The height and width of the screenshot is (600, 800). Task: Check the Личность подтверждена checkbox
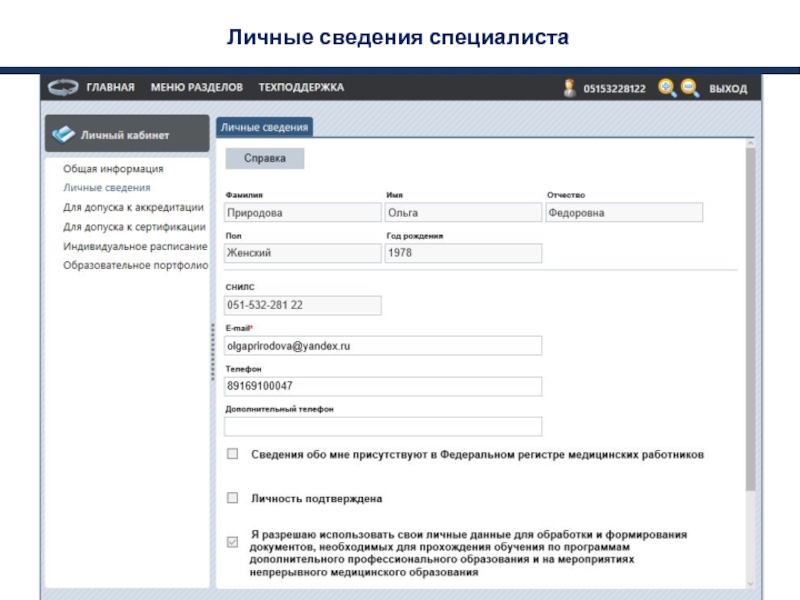coord(232,498)
